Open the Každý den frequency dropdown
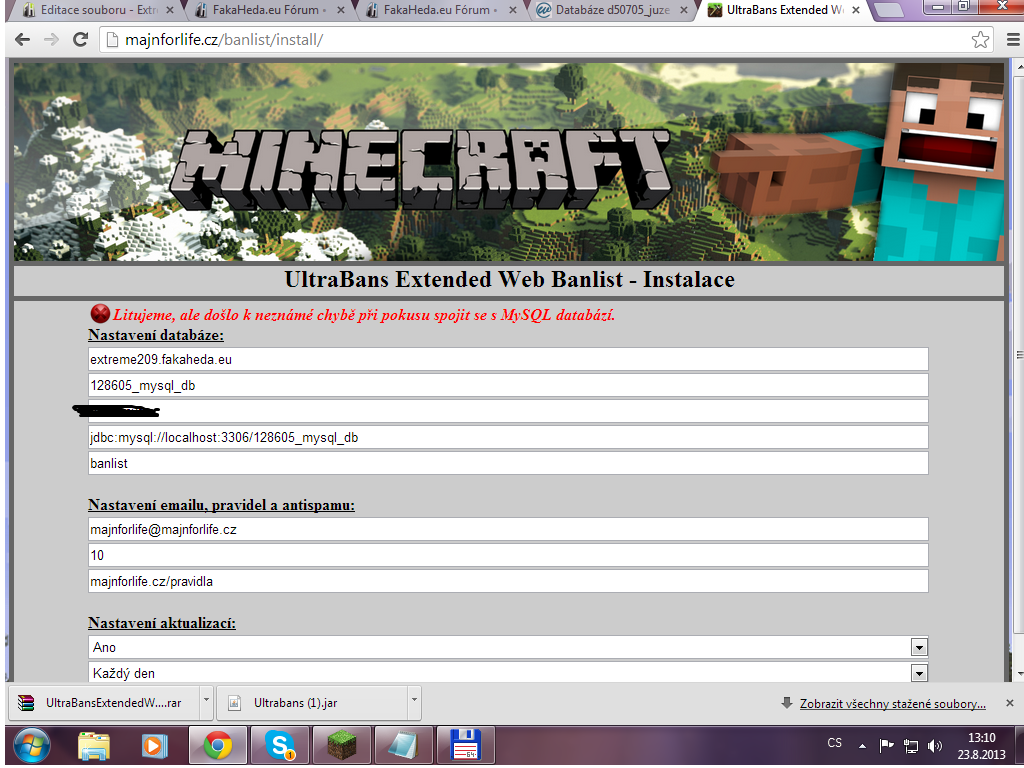Screen dimensions: 1024x768 [508, 673]
